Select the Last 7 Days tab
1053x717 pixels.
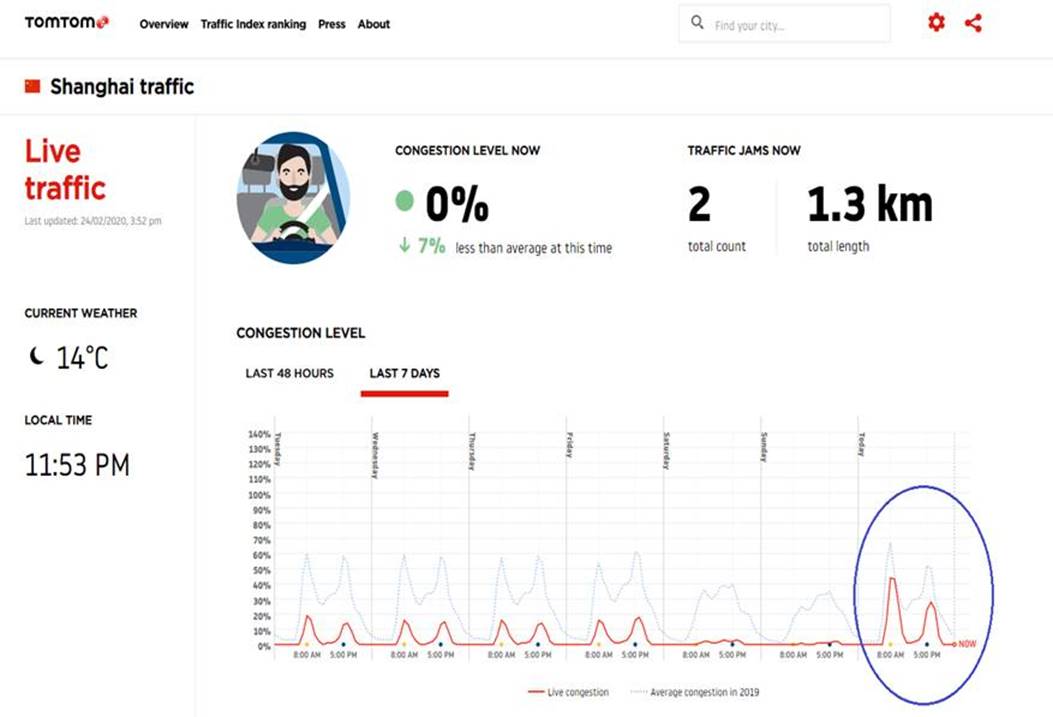tap(404, 374)
